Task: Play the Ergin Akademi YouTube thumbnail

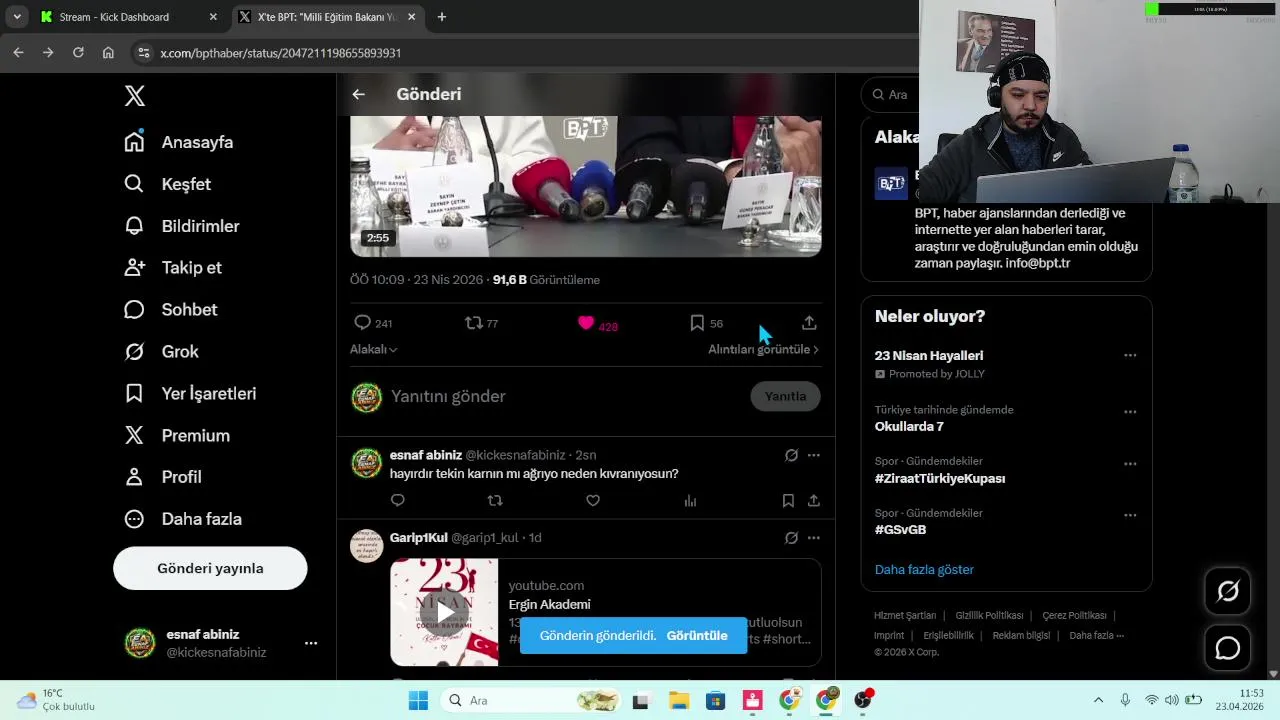Action: [x=444, y=612]
